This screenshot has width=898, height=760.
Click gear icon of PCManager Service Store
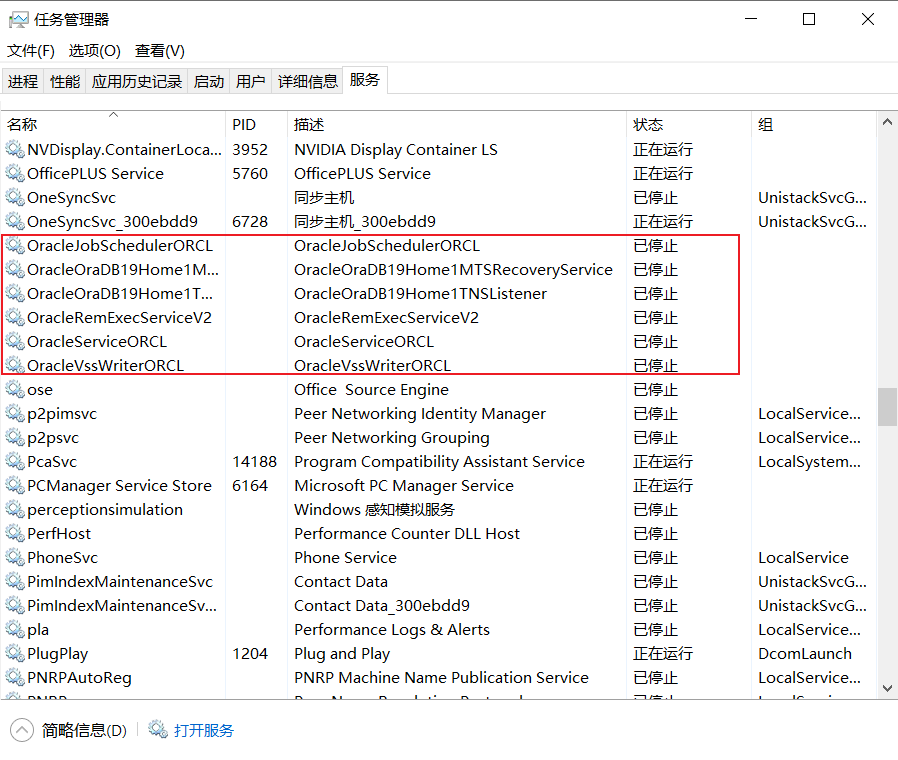click(x=15, y=486)
